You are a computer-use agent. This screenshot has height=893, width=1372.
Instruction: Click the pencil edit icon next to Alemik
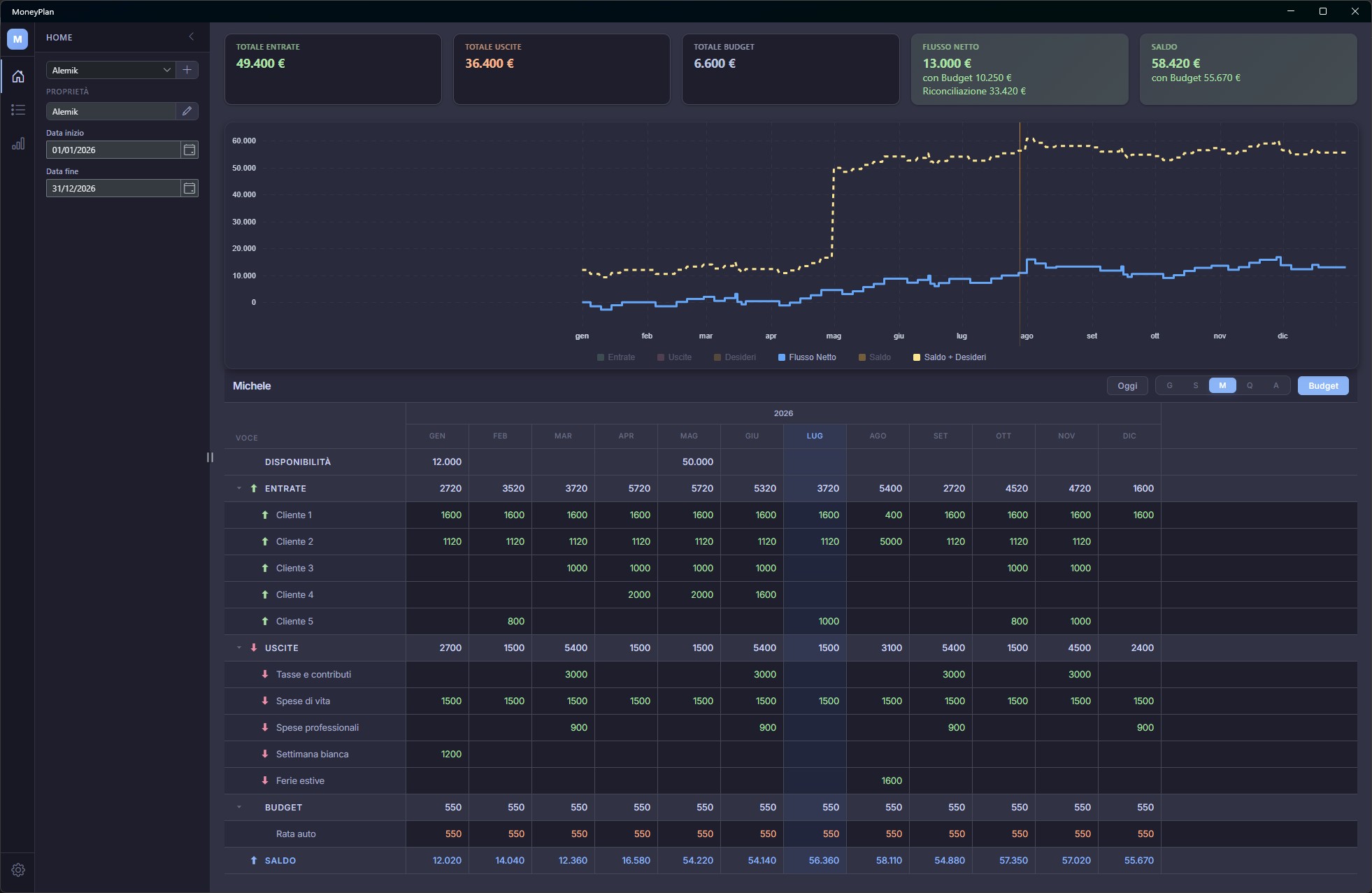pyautogui.click(x=187, y=111)
